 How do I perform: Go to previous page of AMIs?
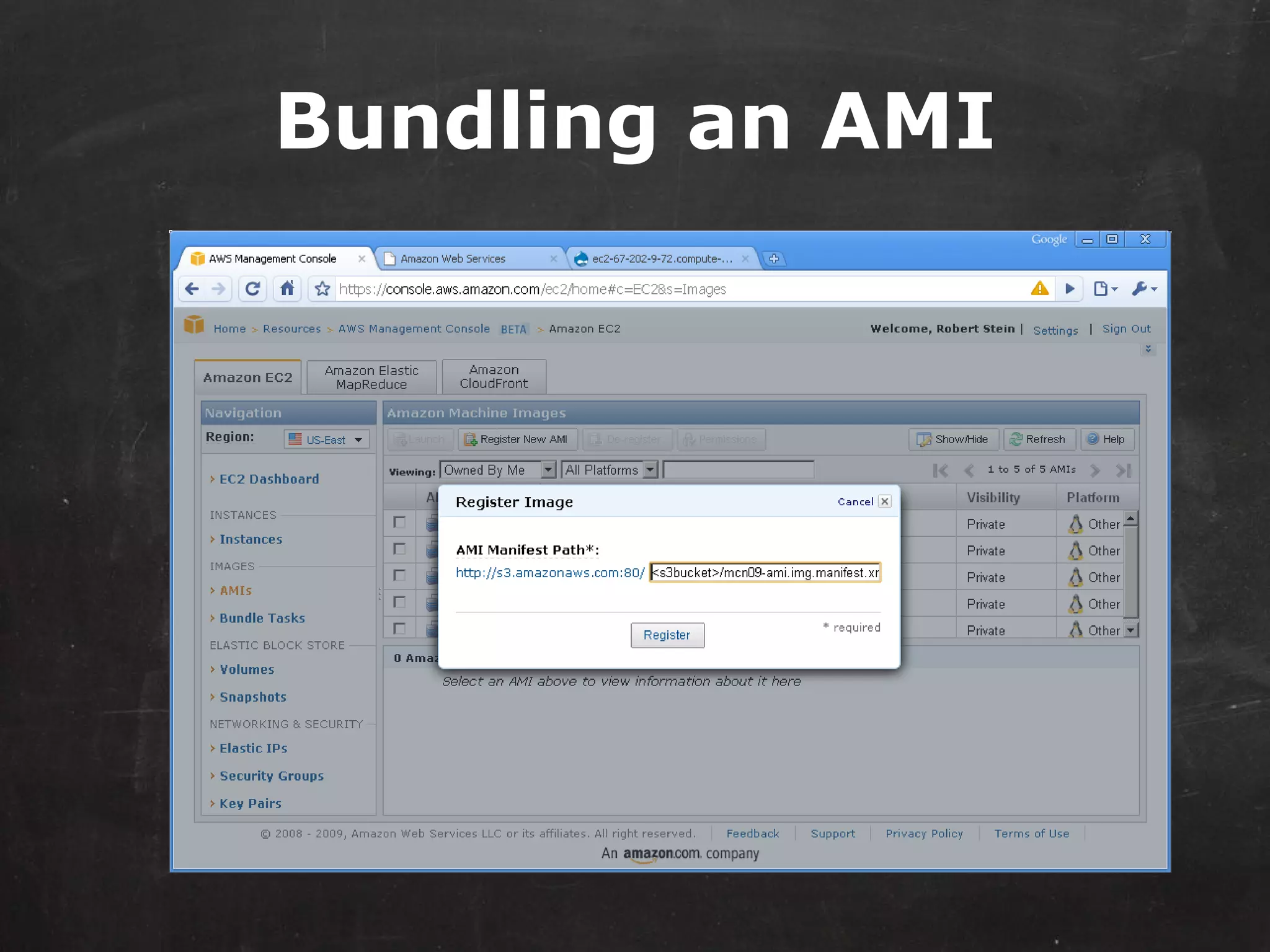coord(969,470)
